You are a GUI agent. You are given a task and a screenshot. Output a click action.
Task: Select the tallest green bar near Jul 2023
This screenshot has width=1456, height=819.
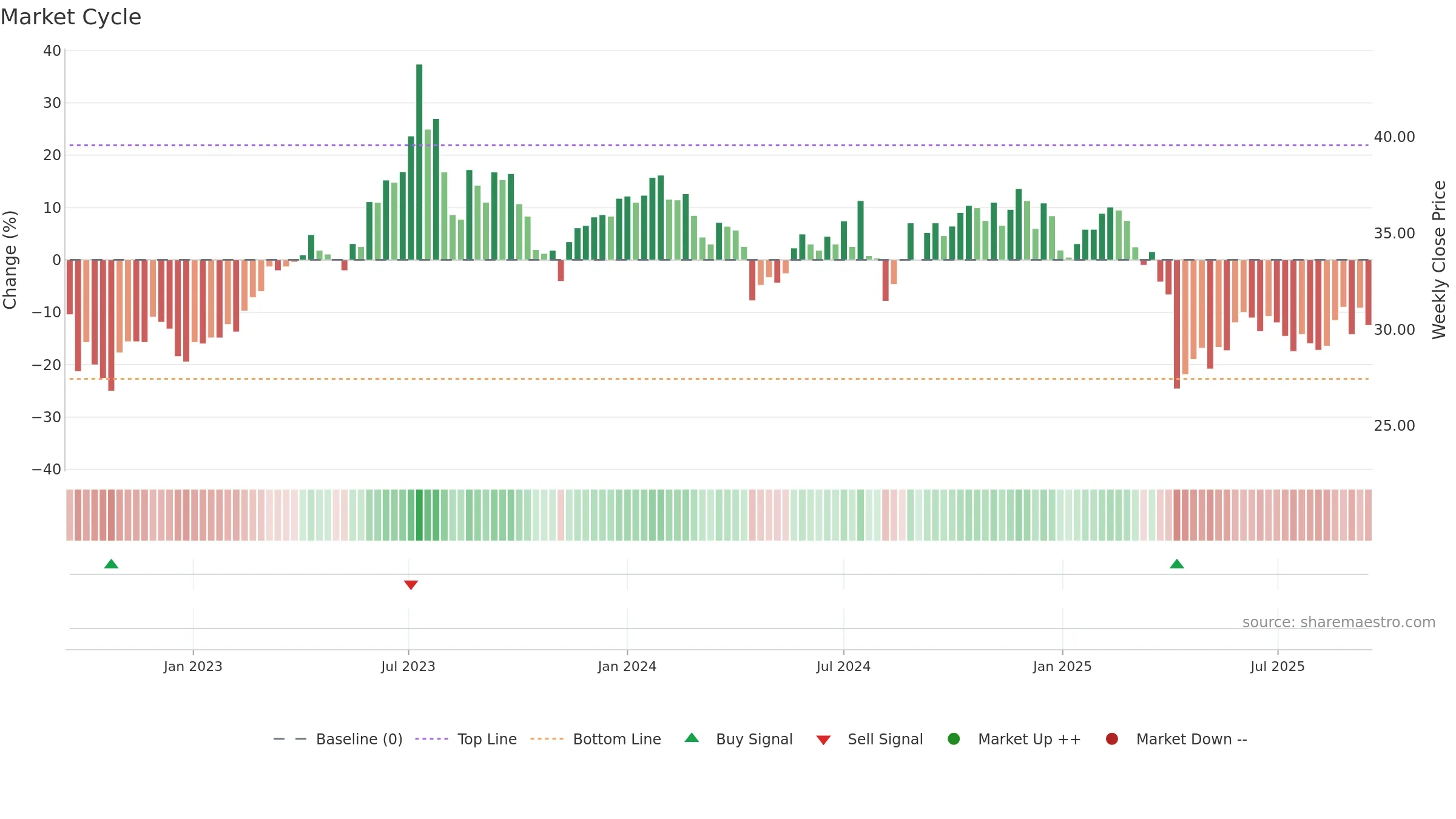tap(419, 162)
